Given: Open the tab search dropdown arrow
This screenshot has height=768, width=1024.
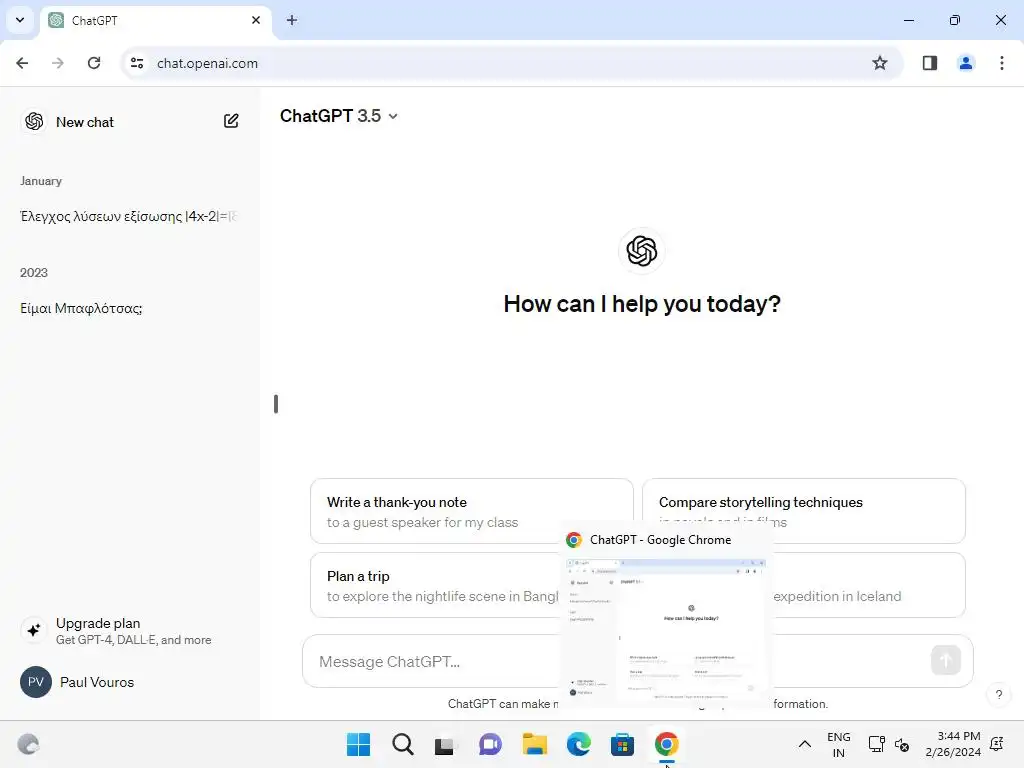Looking at the screenshot, I should [20, 20].
